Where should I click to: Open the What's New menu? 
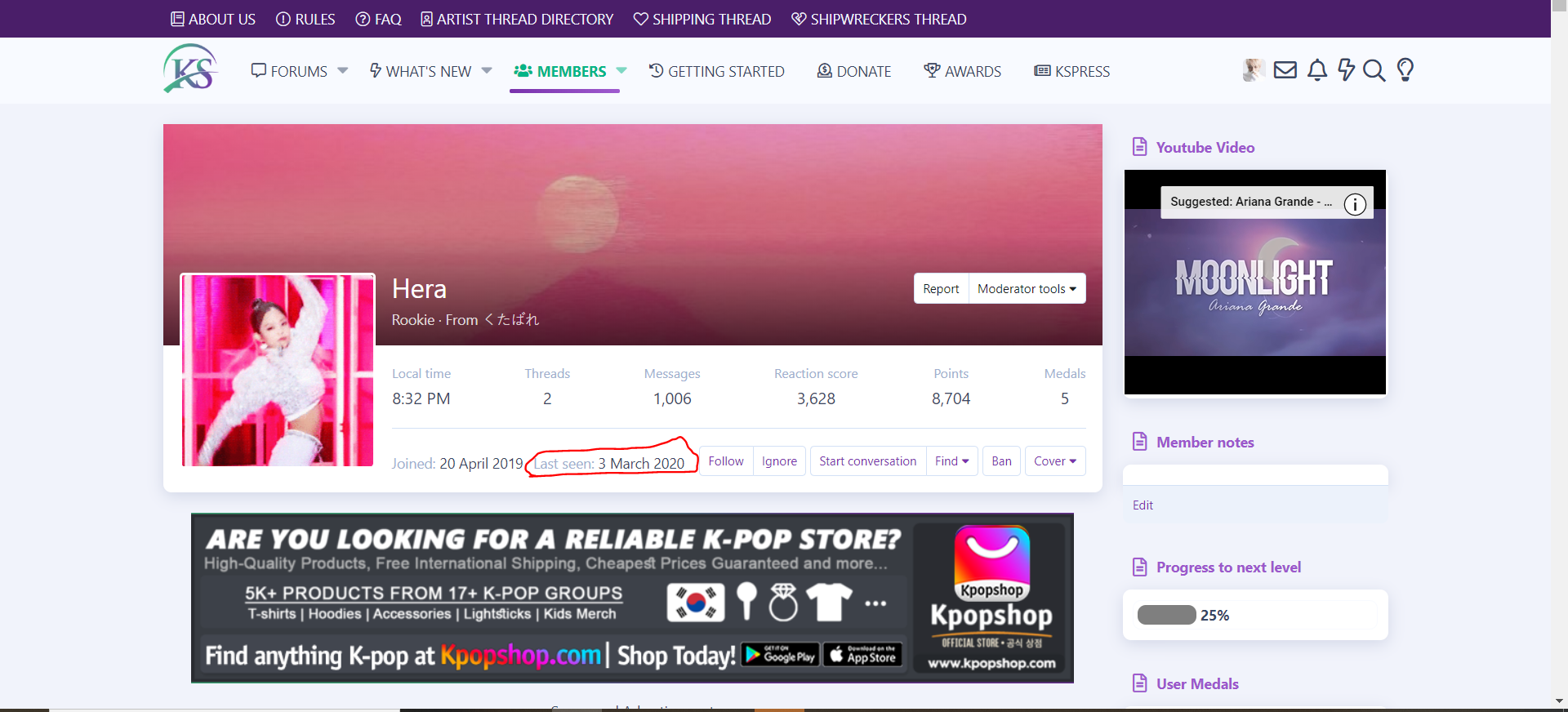(421, 71)
